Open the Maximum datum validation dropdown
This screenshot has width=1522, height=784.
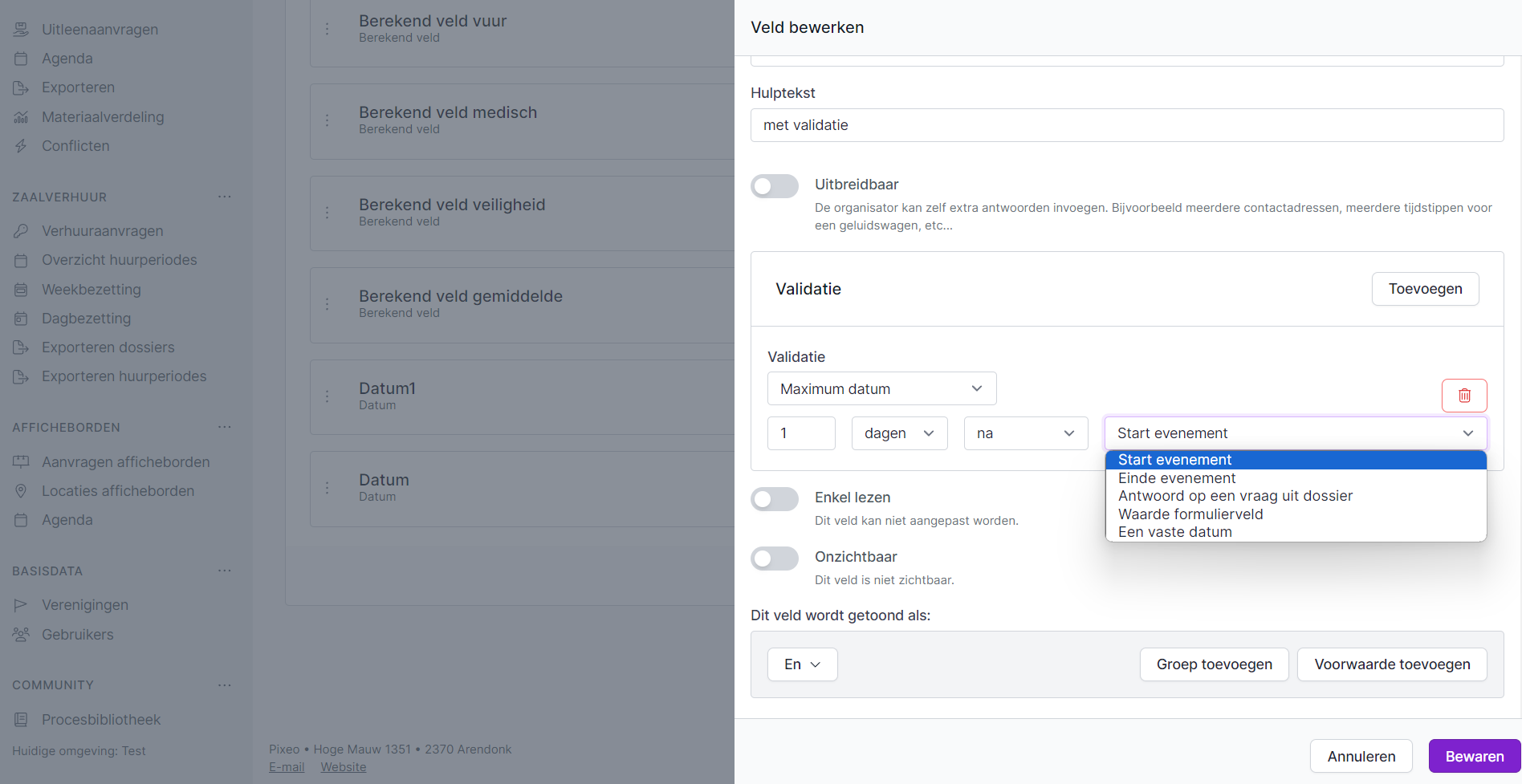pyautogui.click(x=881, y=389)
